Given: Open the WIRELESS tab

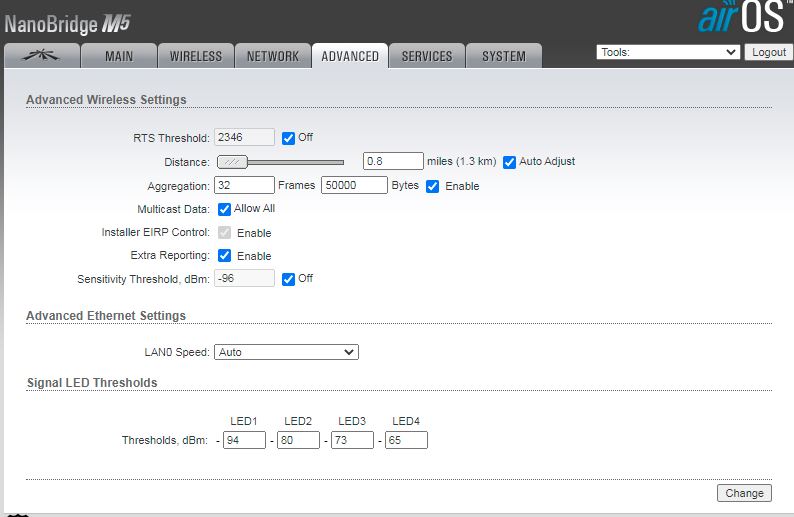Looking at the screenshot, I should coord(196,56).
